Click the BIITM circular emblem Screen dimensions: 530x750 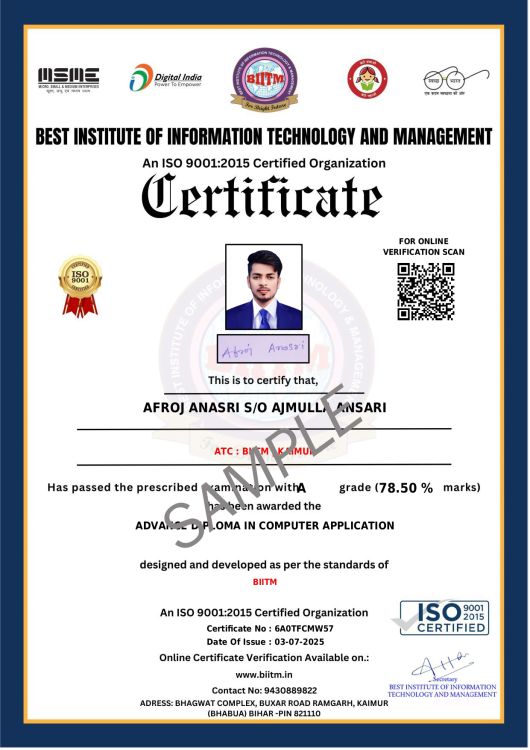(x=265, y=79)
